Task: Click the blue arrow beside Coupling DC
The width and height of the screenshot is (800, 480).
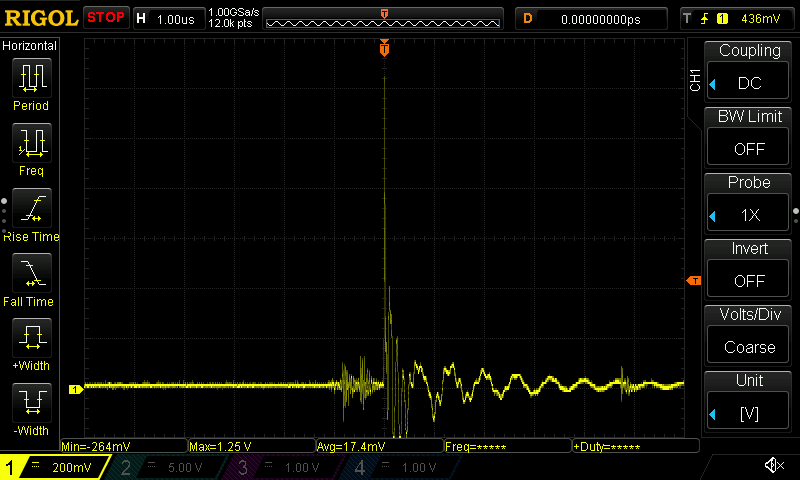Action: [713, 84]
